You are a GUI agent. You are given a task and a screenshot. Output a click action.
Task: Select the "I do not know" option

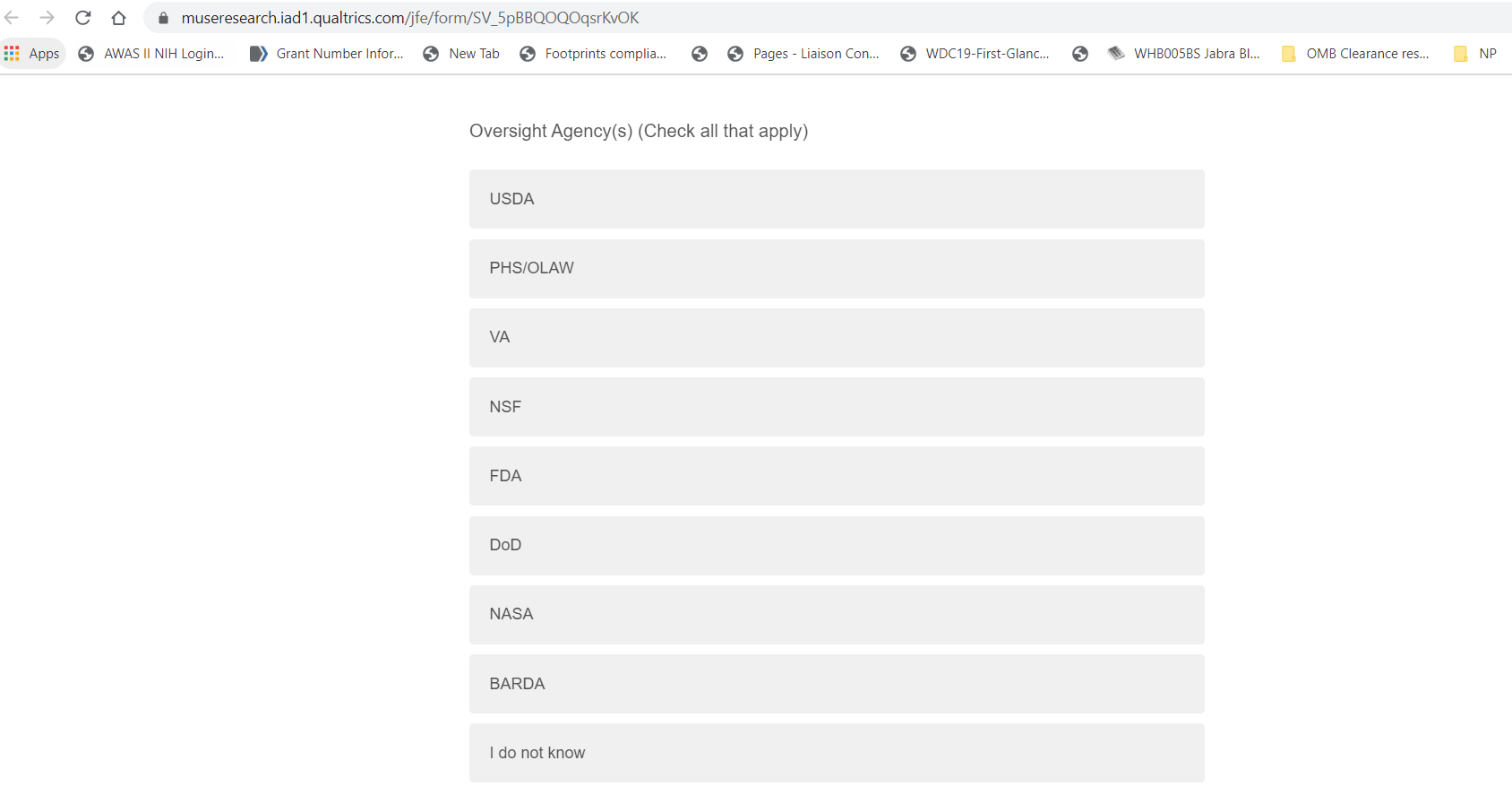tap(837, 753)
